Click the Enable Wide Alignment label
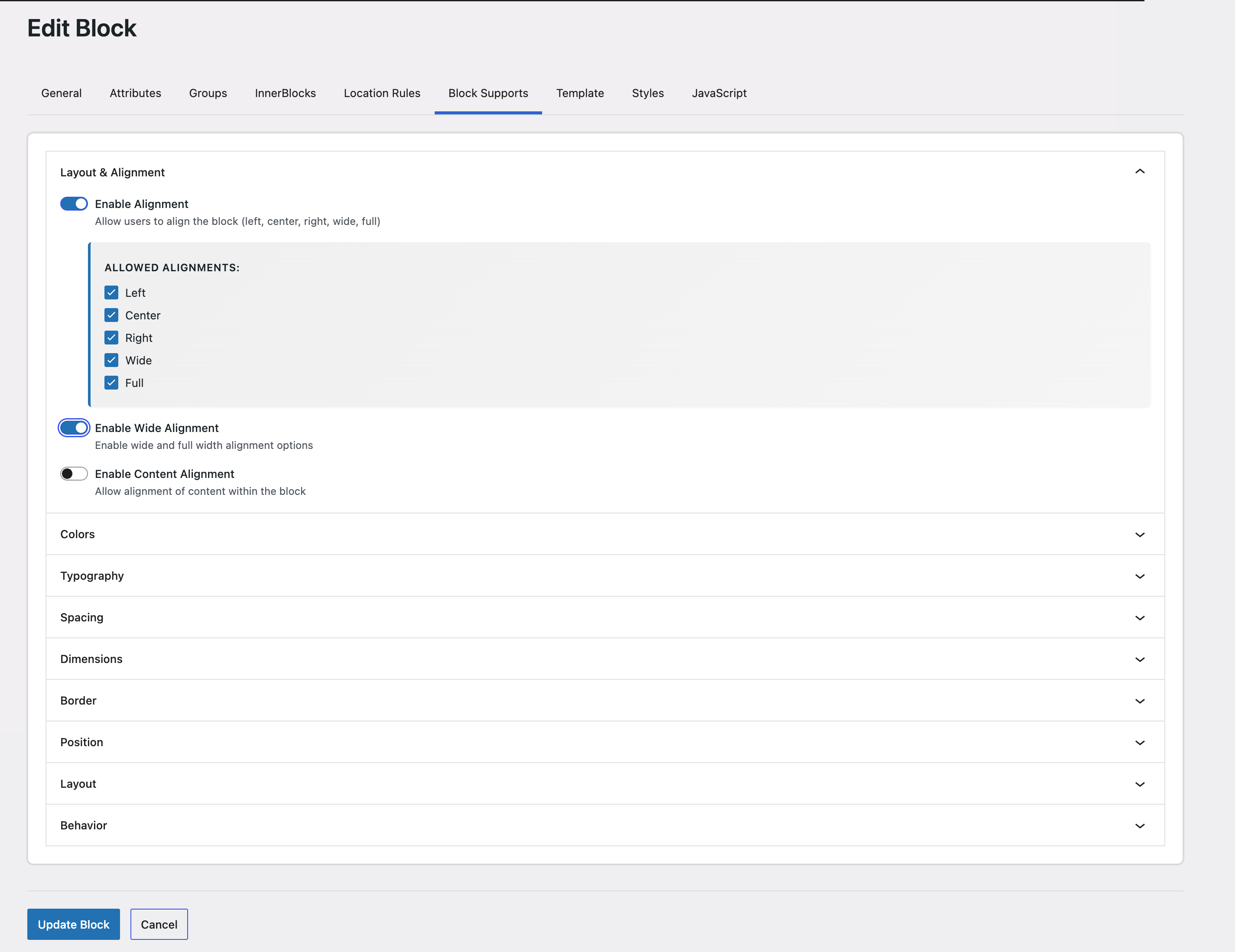This screenshot has width=1235, height=952. [x=156, y=428]
